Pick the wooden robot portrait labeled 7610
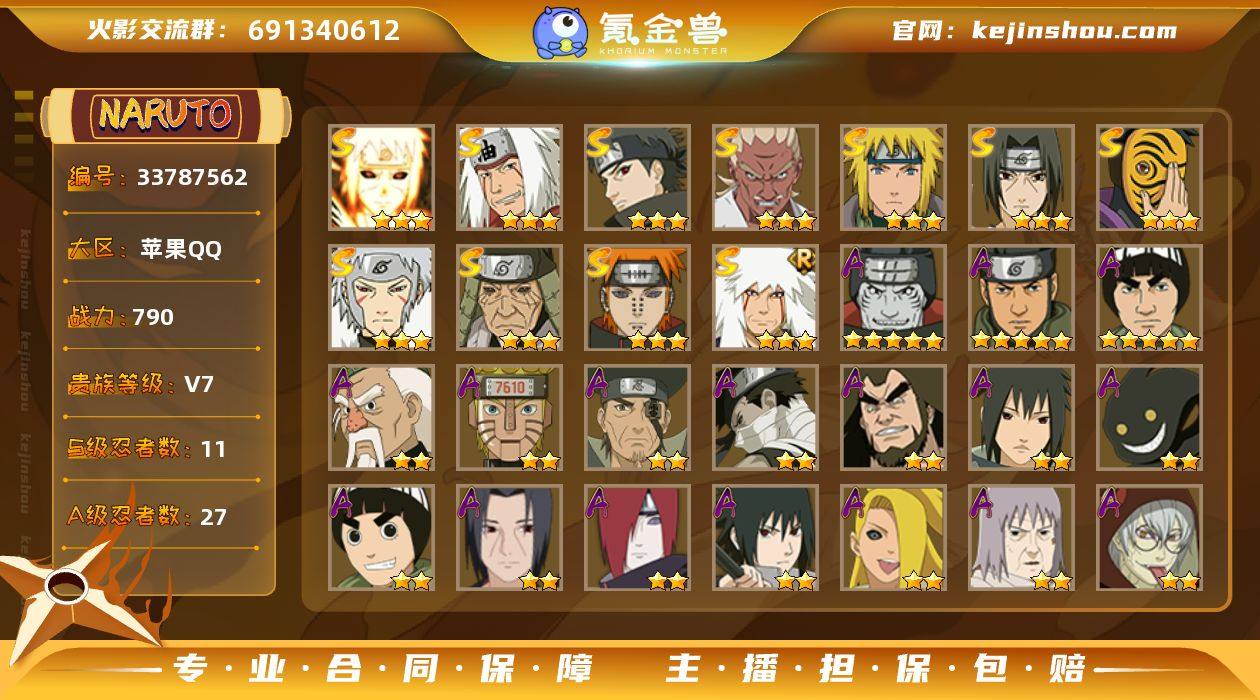Viewport: 1260px width, 700px height. (510, 418)
